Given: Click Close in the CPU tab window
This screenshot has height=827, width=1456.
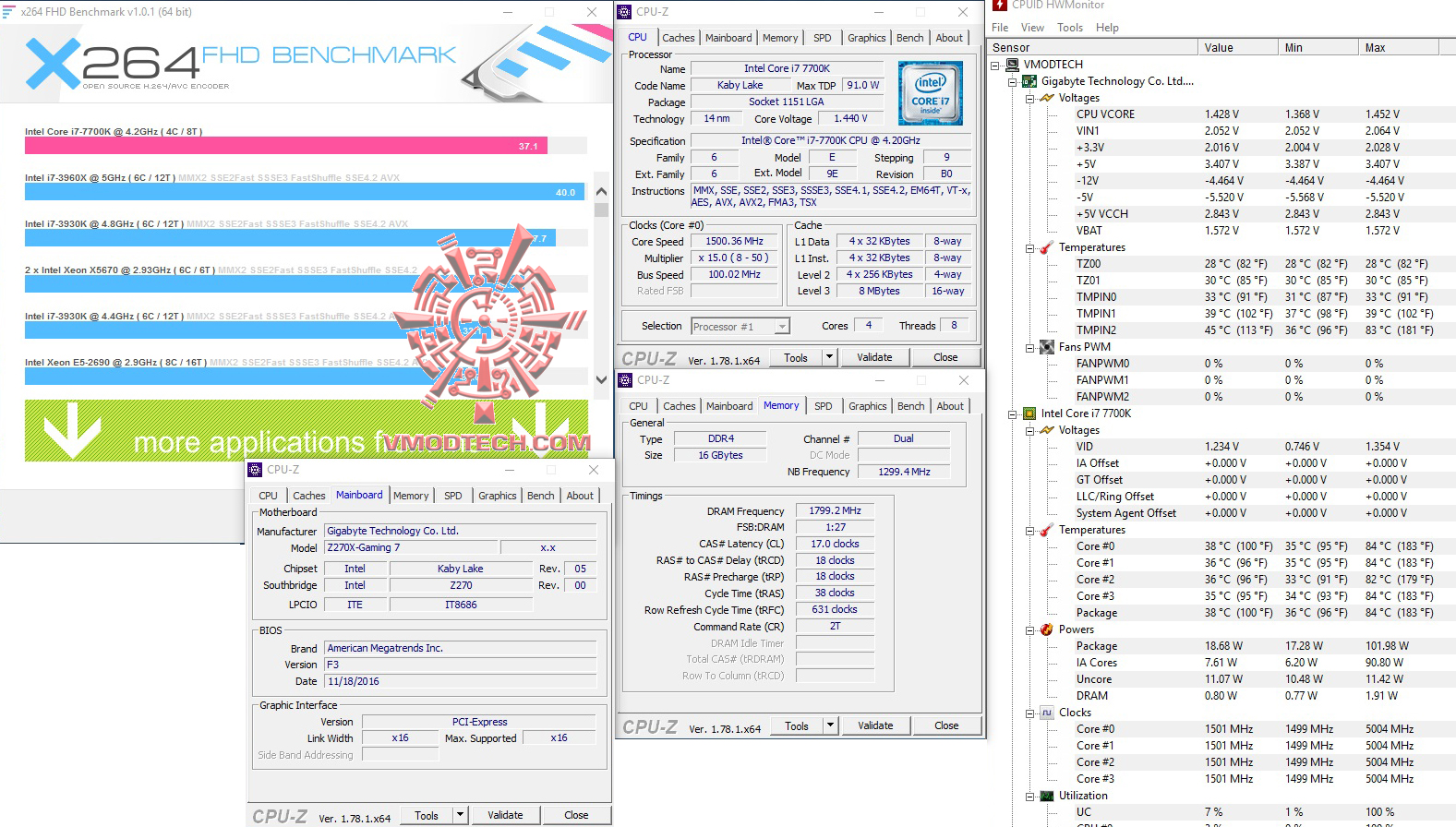Looking at the screenshot, I should click(945, 357).
